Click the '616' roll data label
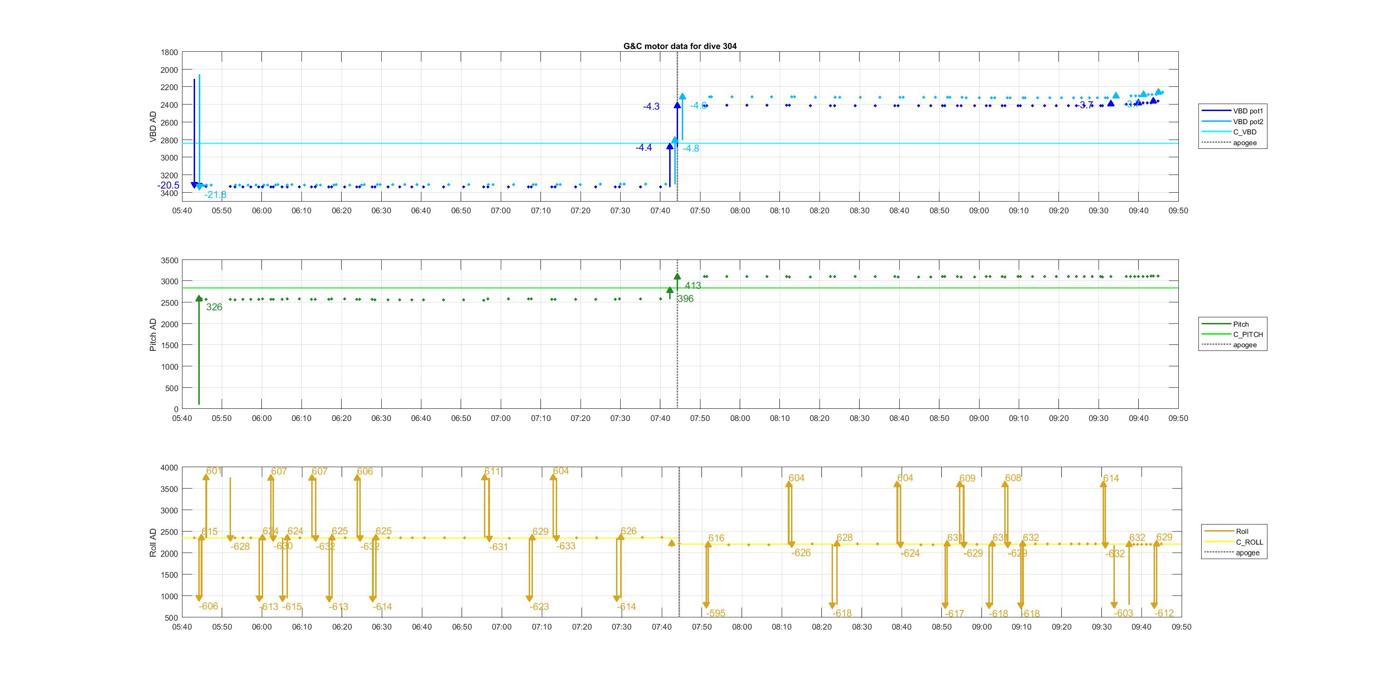Screen dimensions: 1400x693 [x=716, y=538]
